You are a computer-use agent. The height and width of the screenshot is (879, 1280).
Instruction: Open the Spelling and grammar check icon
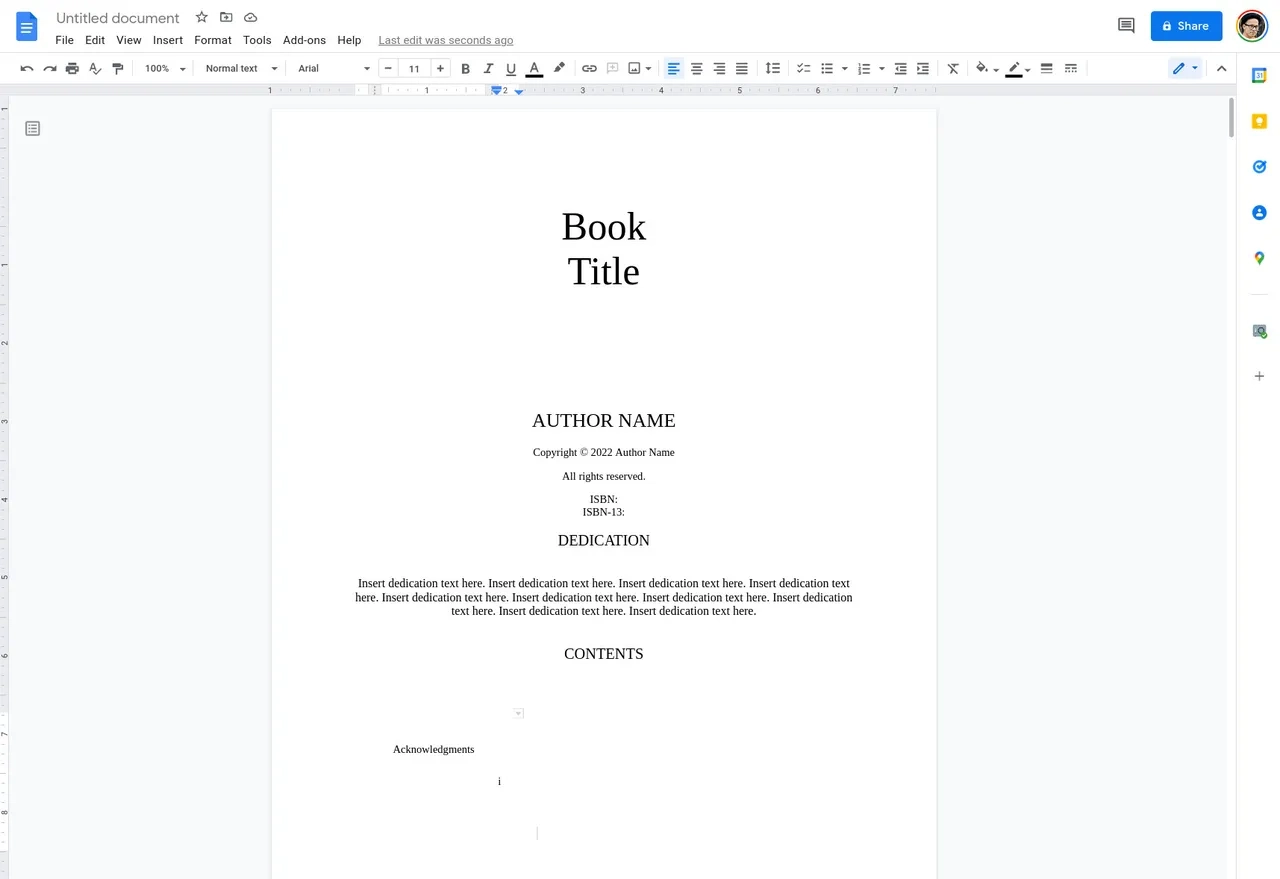tap(94, 68)
